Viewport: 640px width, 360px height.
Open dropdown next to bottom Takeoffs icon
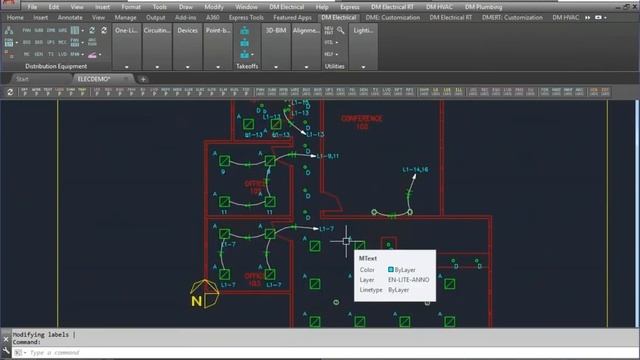tap(252, 54)
